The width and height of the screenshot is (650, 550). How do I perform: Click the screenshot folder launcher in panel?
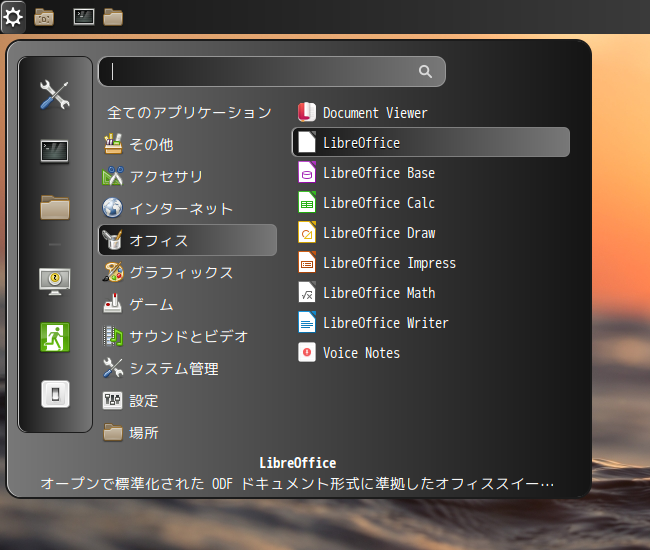click(x=44, y=17)
